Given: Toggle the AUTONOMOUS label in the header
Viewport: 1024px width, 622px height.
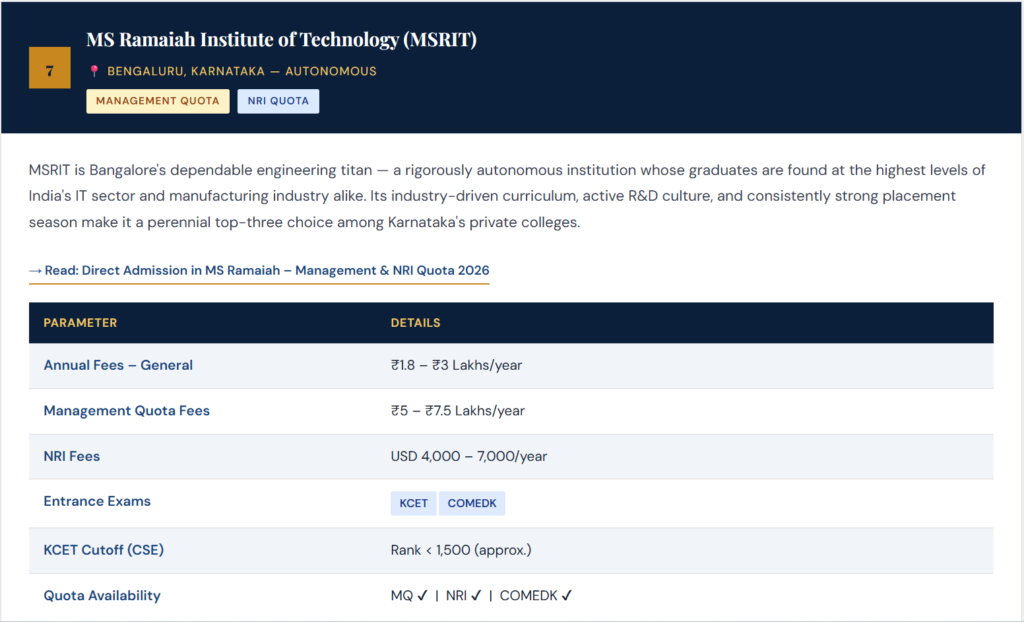Looking at the screenshot, I should pos(334,71).
